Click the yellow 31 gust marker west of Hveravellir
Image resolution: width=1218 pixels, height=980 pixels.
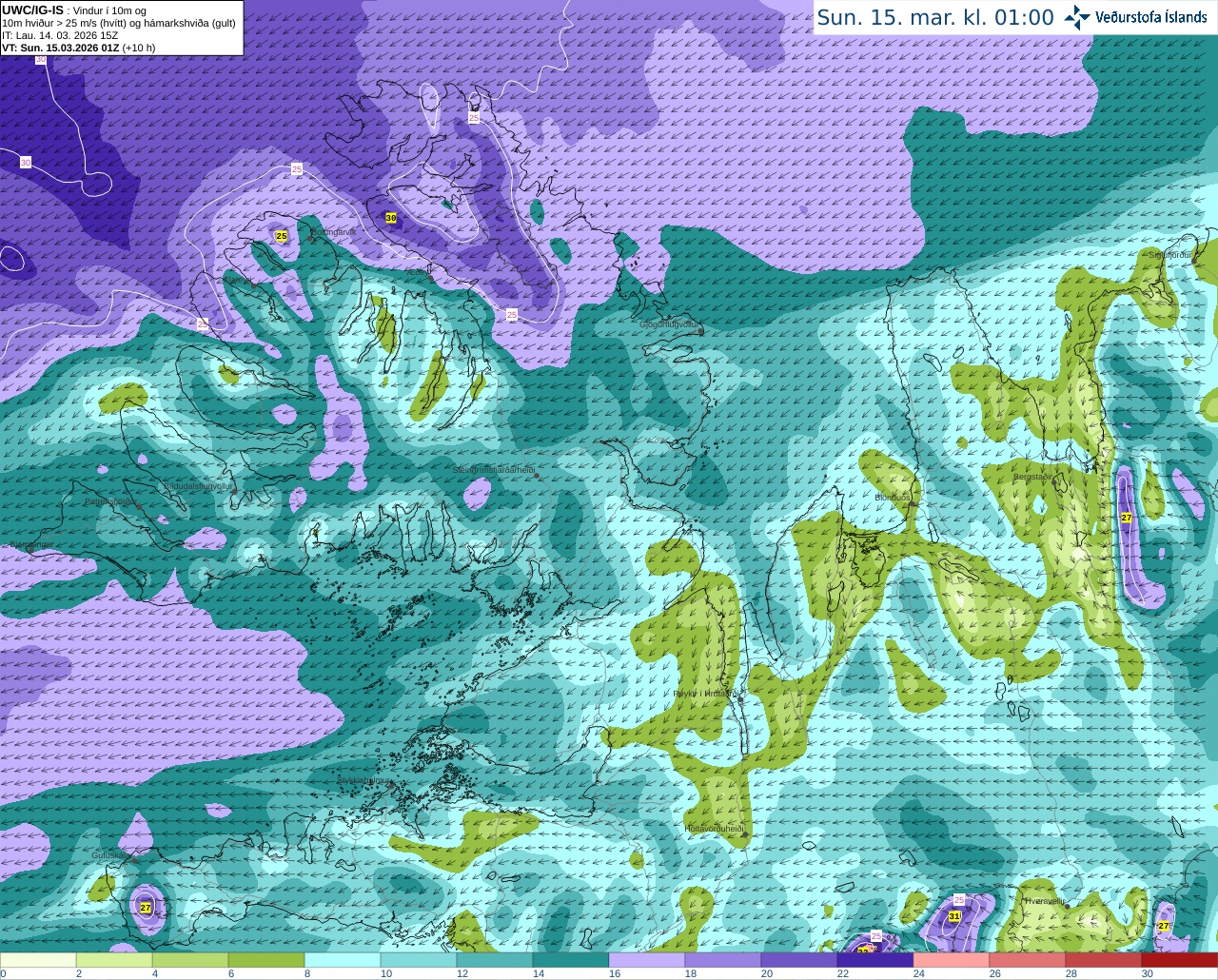pos(954,916)
